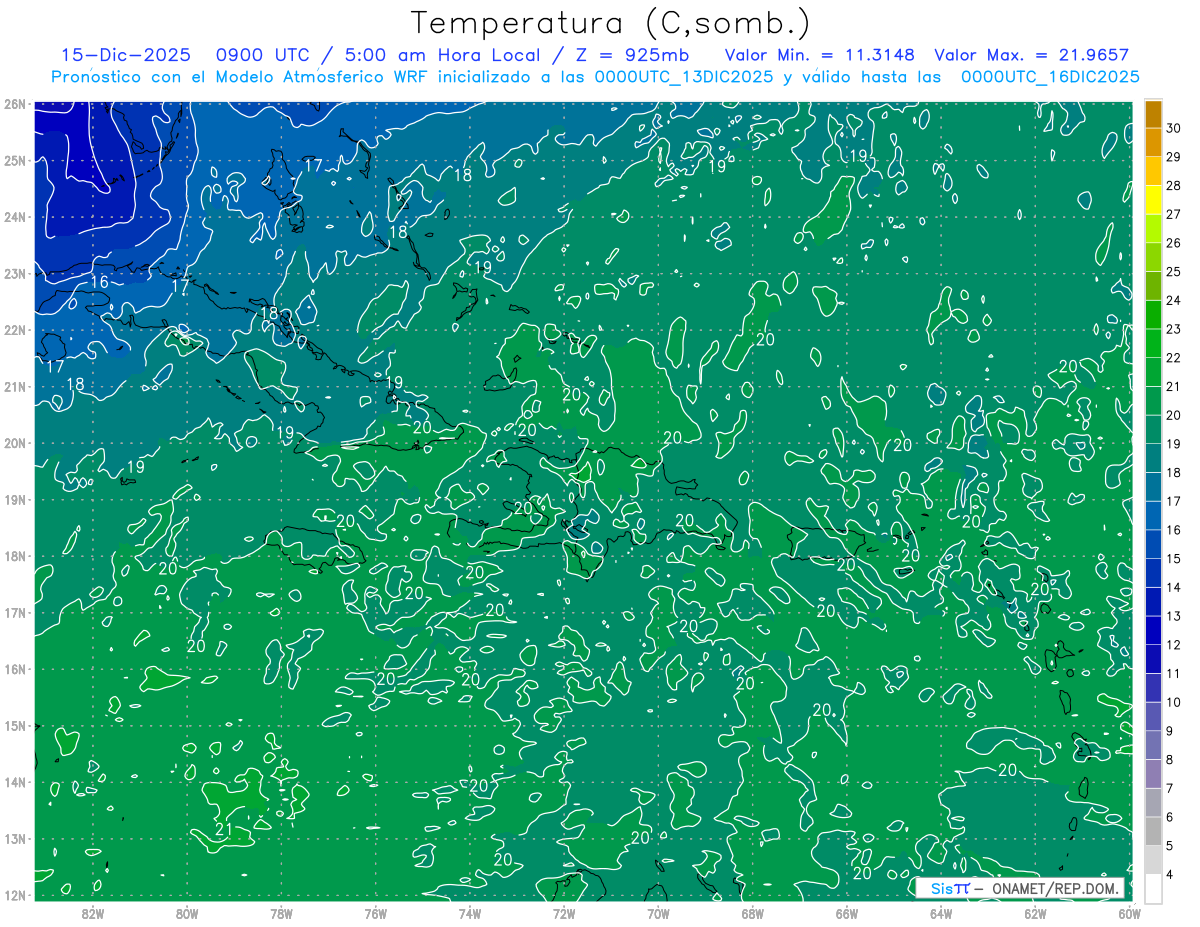Click the '16' contour label on the map

pos(100,282)
